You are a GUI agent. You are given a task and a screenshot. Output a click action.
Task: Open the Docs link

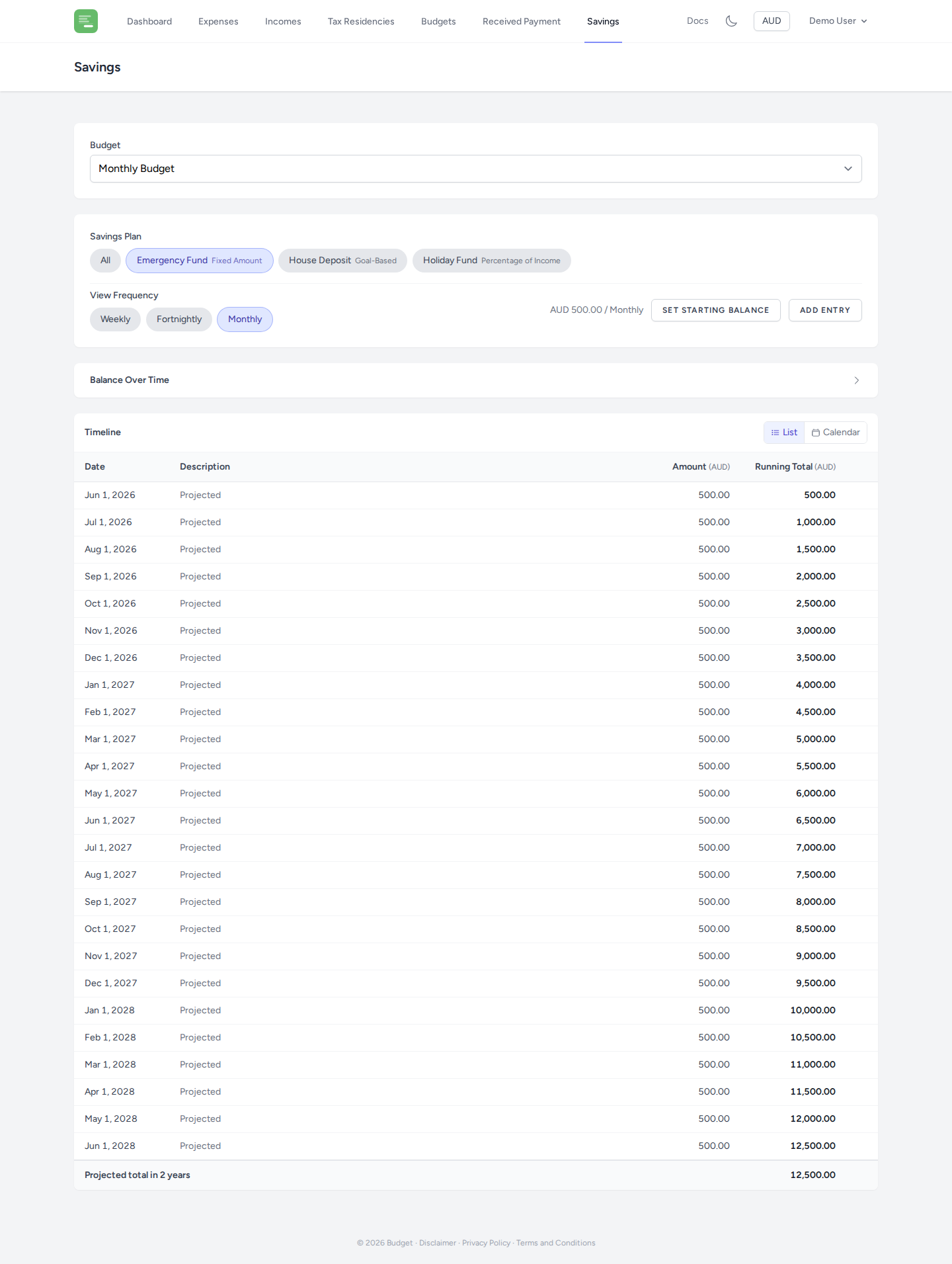click(697, 21)
